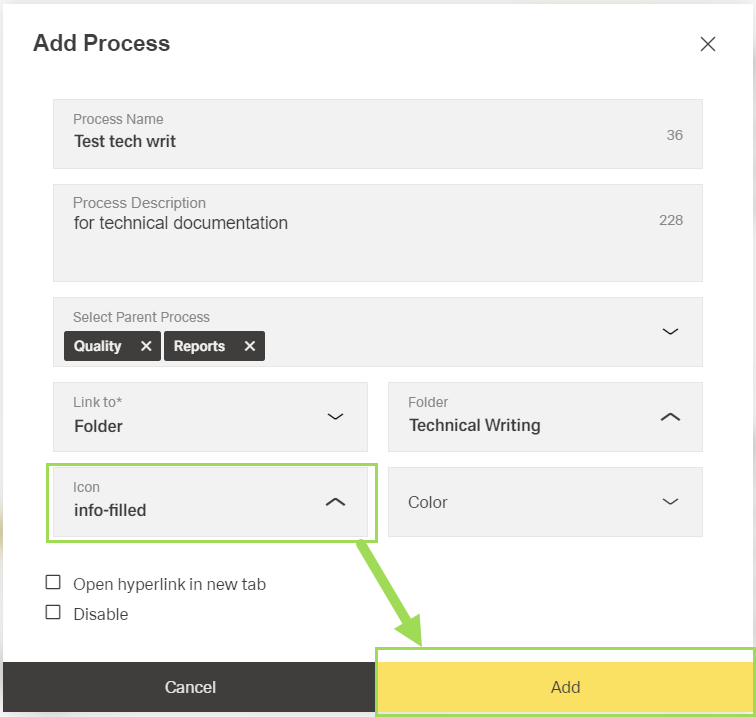756x717 pixels.
Task: Remove the Reports parent process tag
Action: (250, 346)
